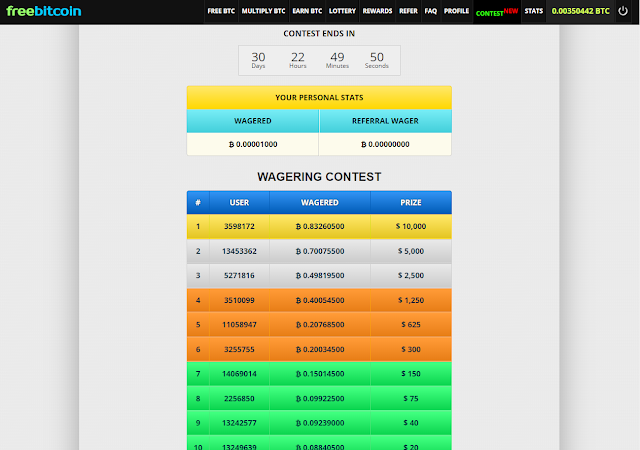Click the $ 2,500 prize cell
Viewport: 640px width, 450px height.
[x=411, y=275]
